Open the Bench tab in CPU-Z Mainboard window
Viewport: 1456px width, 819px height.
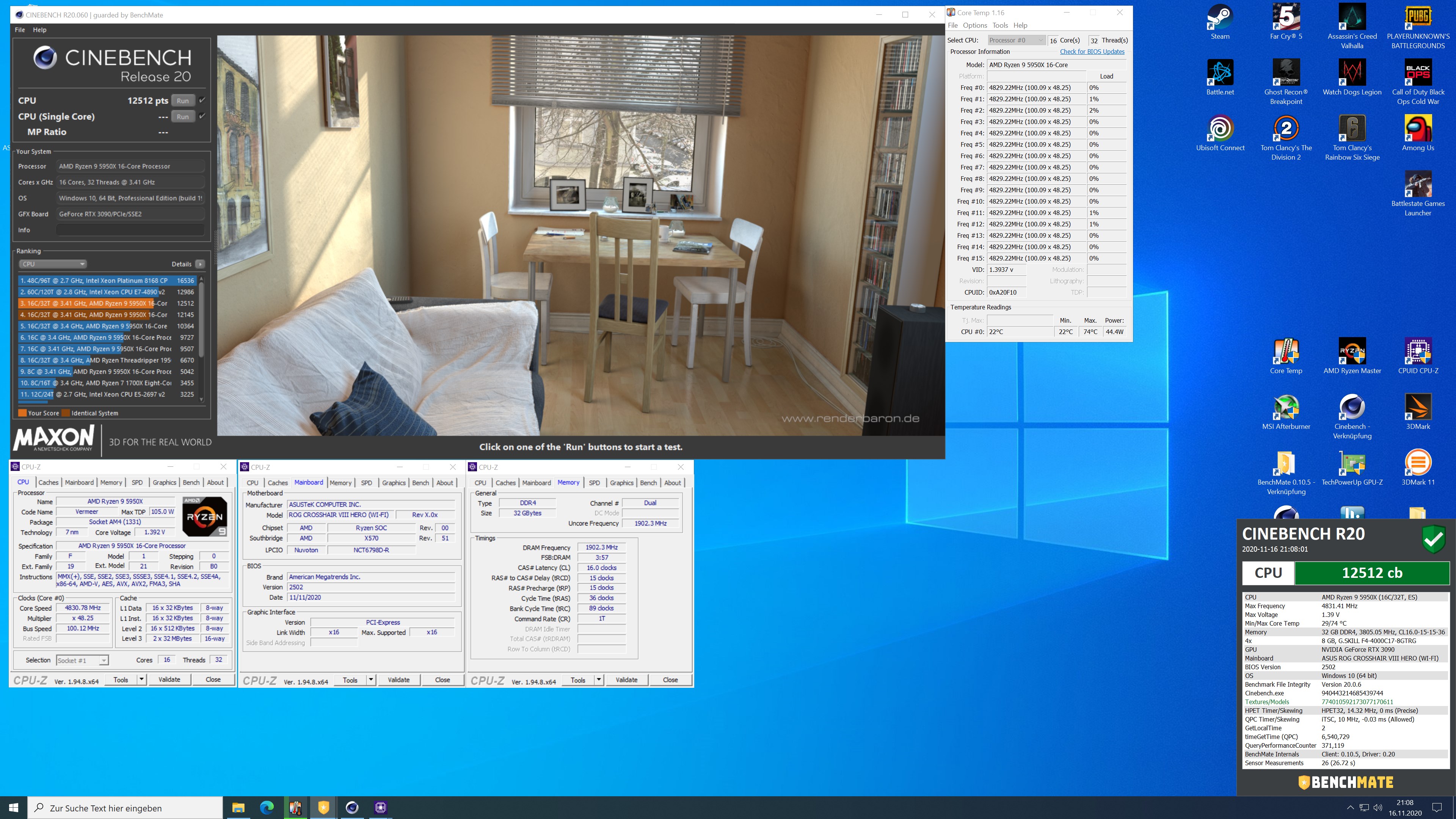coord(420,483)
